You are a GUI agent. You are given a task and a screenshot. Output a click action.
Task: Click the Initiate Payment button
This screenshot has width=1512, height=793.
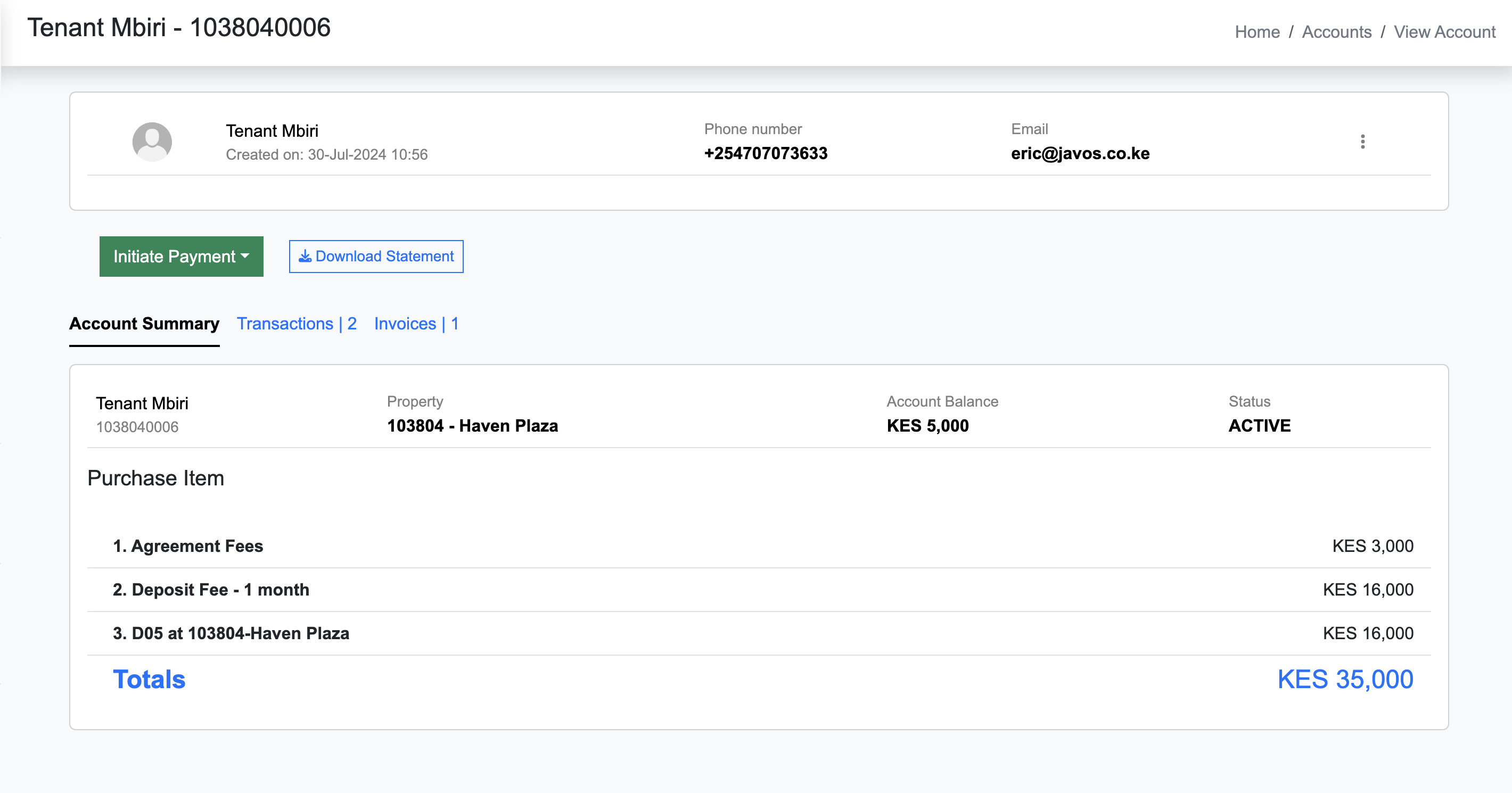[181, 256]
